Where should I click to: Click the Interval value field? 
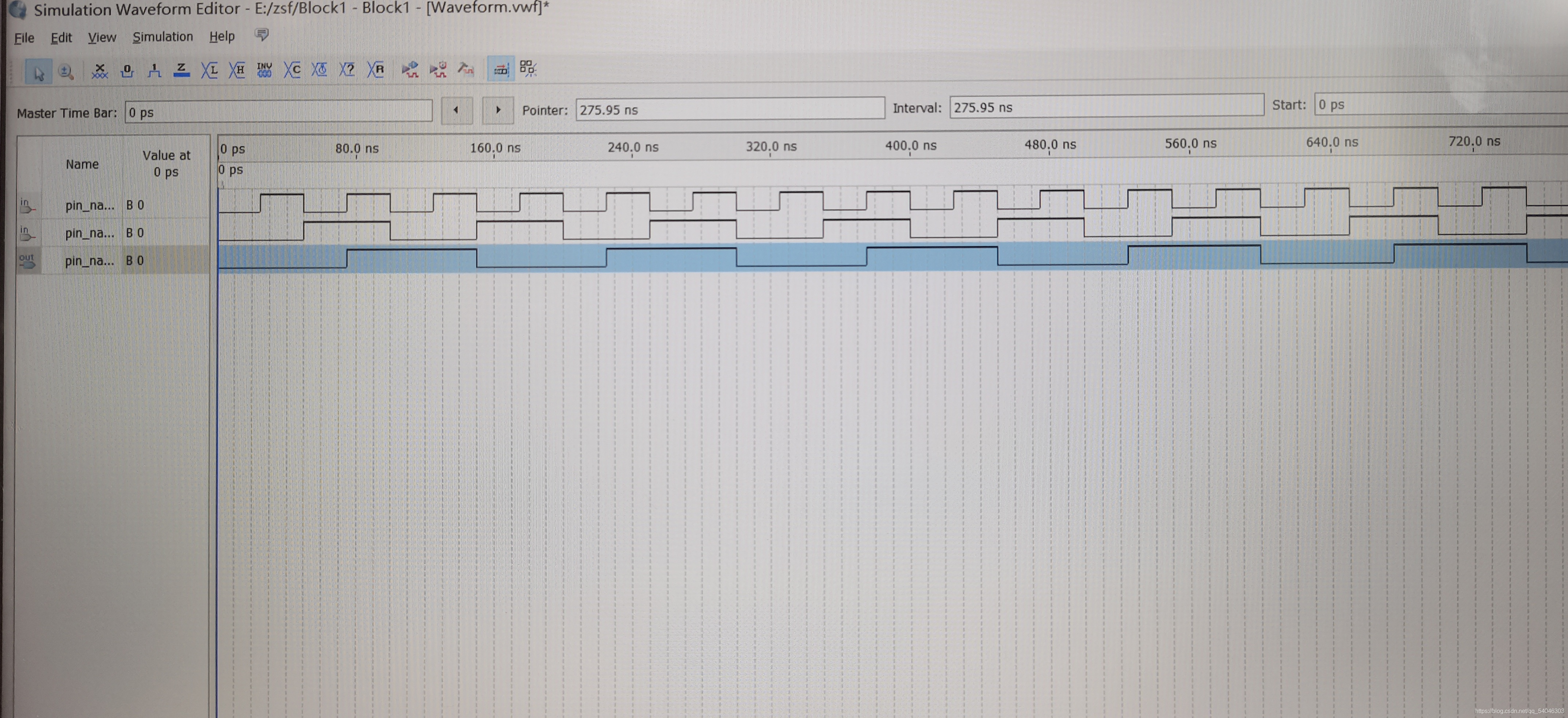[x=1106, y=106]
